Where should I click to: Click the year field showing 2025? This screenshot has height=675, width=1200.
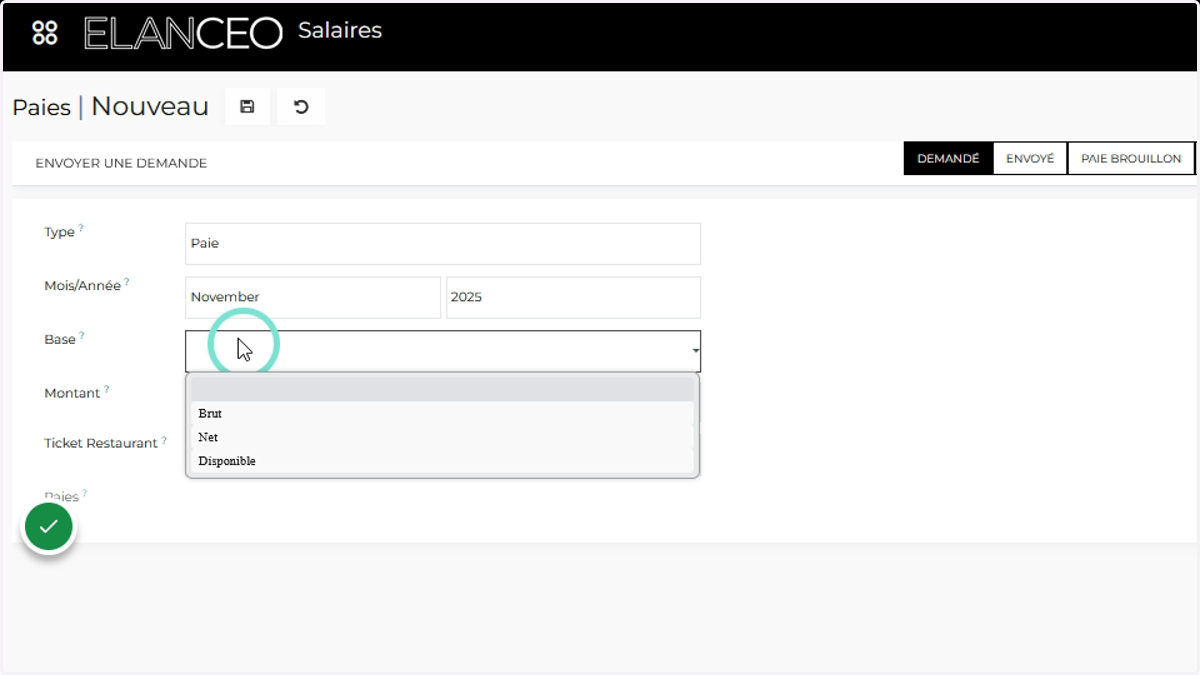tap(573, 297)
